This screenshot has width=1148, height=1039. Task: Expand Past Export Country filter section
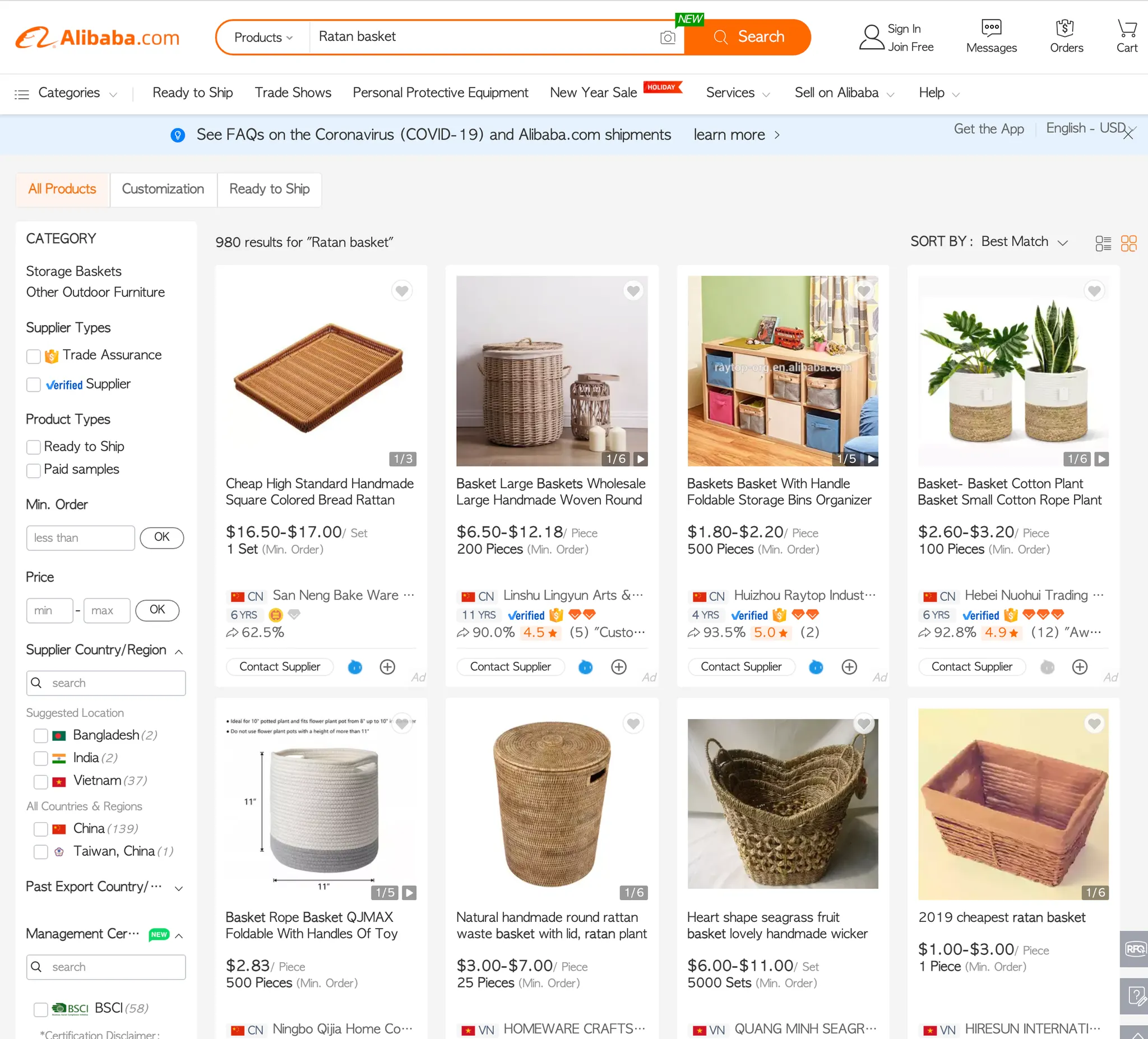pyautogui.click(x=178, y=888)
